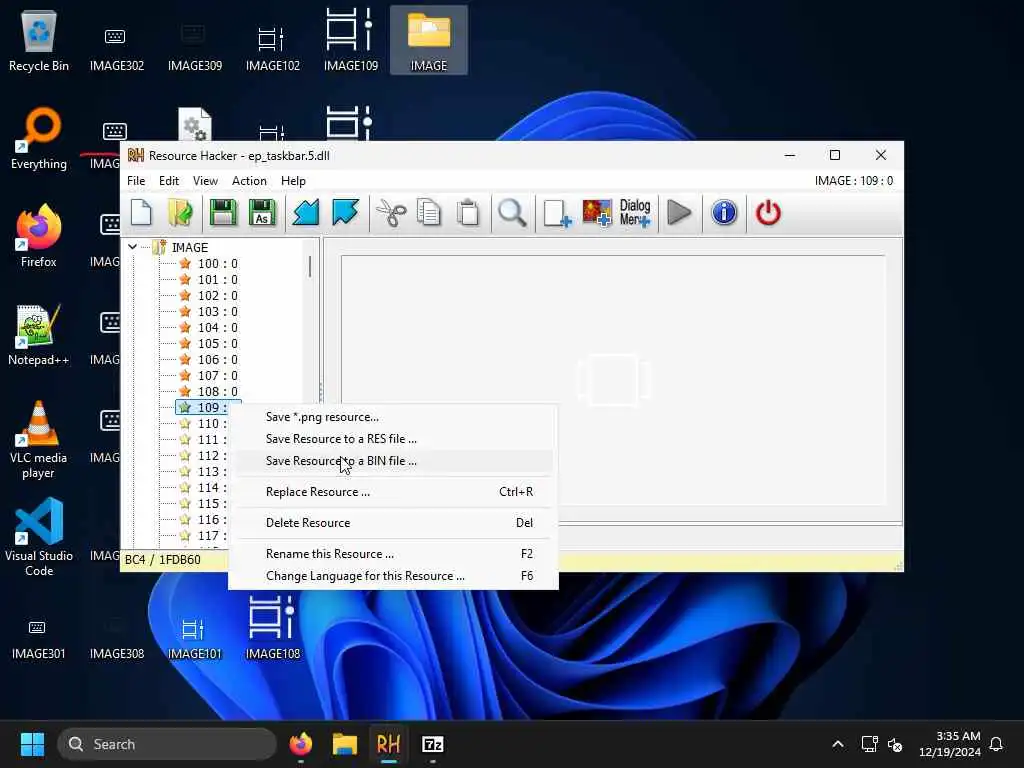Click the red power Exit icon
The width and height of the screenshot is (1024, 768).
click(768, 213)
